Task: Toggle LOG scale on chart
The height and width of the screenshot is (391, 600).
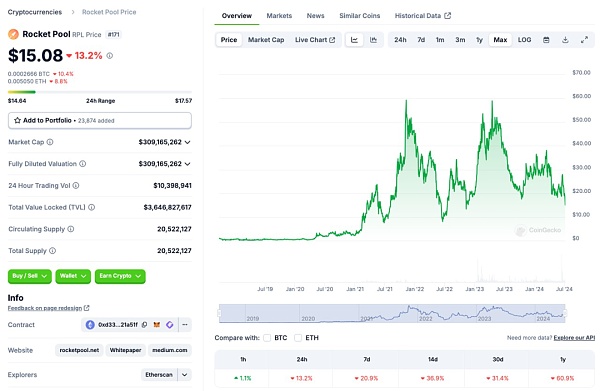Action: pos(524,40)
